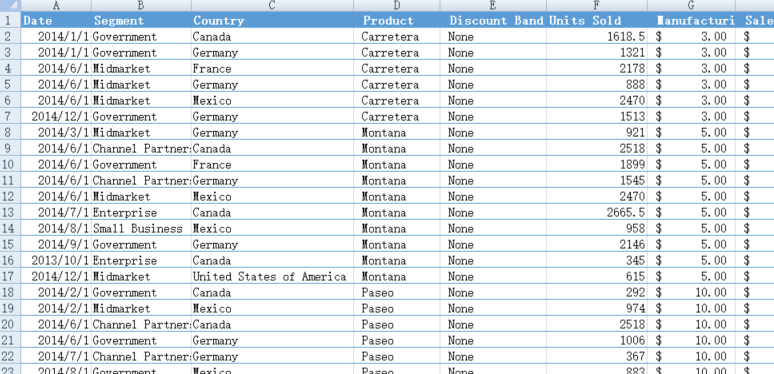
Task: Click the Units Sold header cell
Action: click(597, 20)
